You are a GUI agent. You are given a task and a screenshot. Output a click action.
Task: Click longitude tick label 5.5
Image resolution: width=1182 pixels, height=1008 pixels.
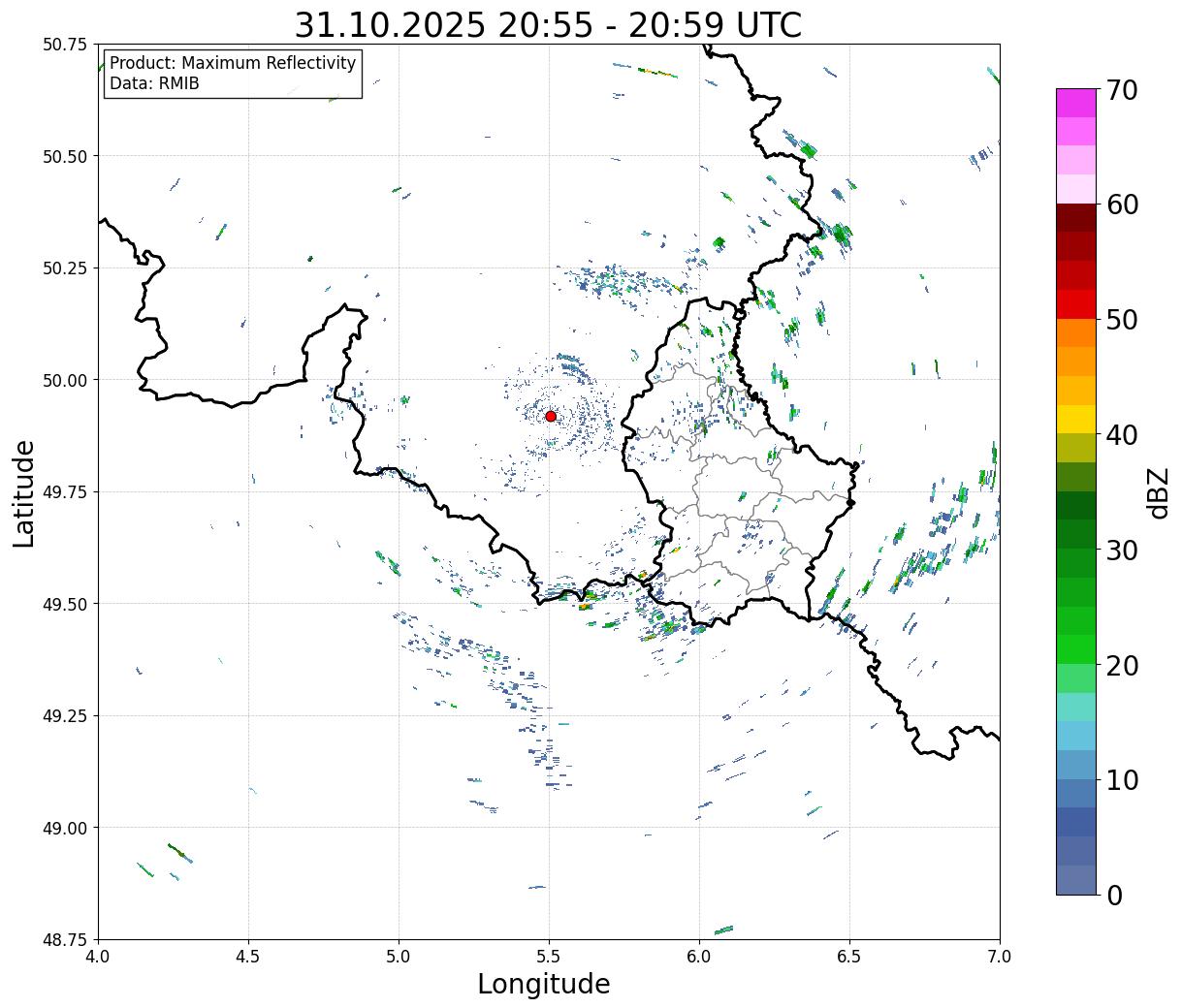tap(549, 956)
